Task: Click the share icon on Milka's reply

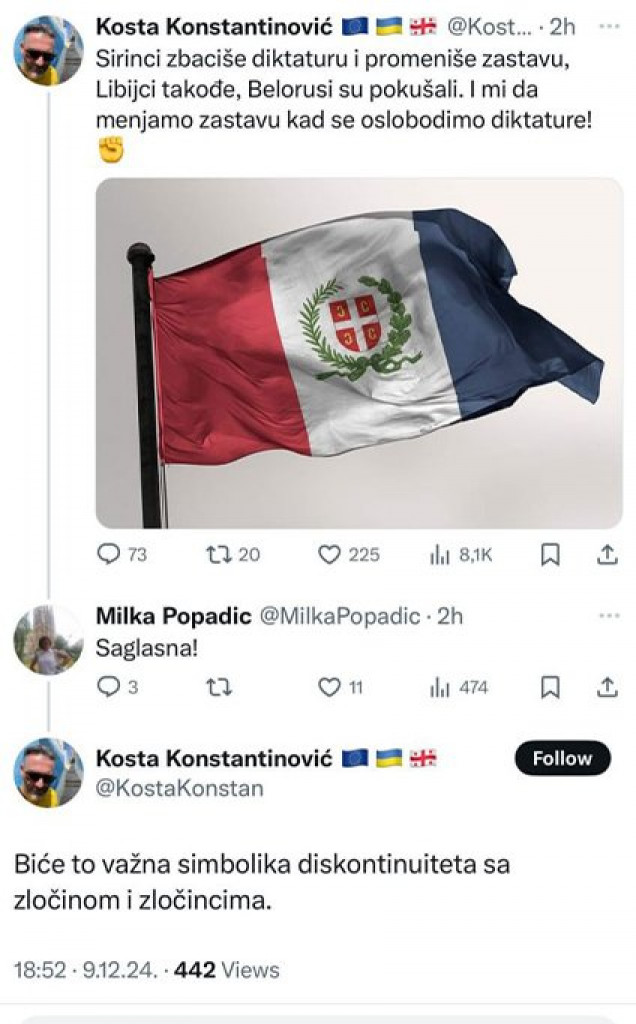Action: pos(605,684)
